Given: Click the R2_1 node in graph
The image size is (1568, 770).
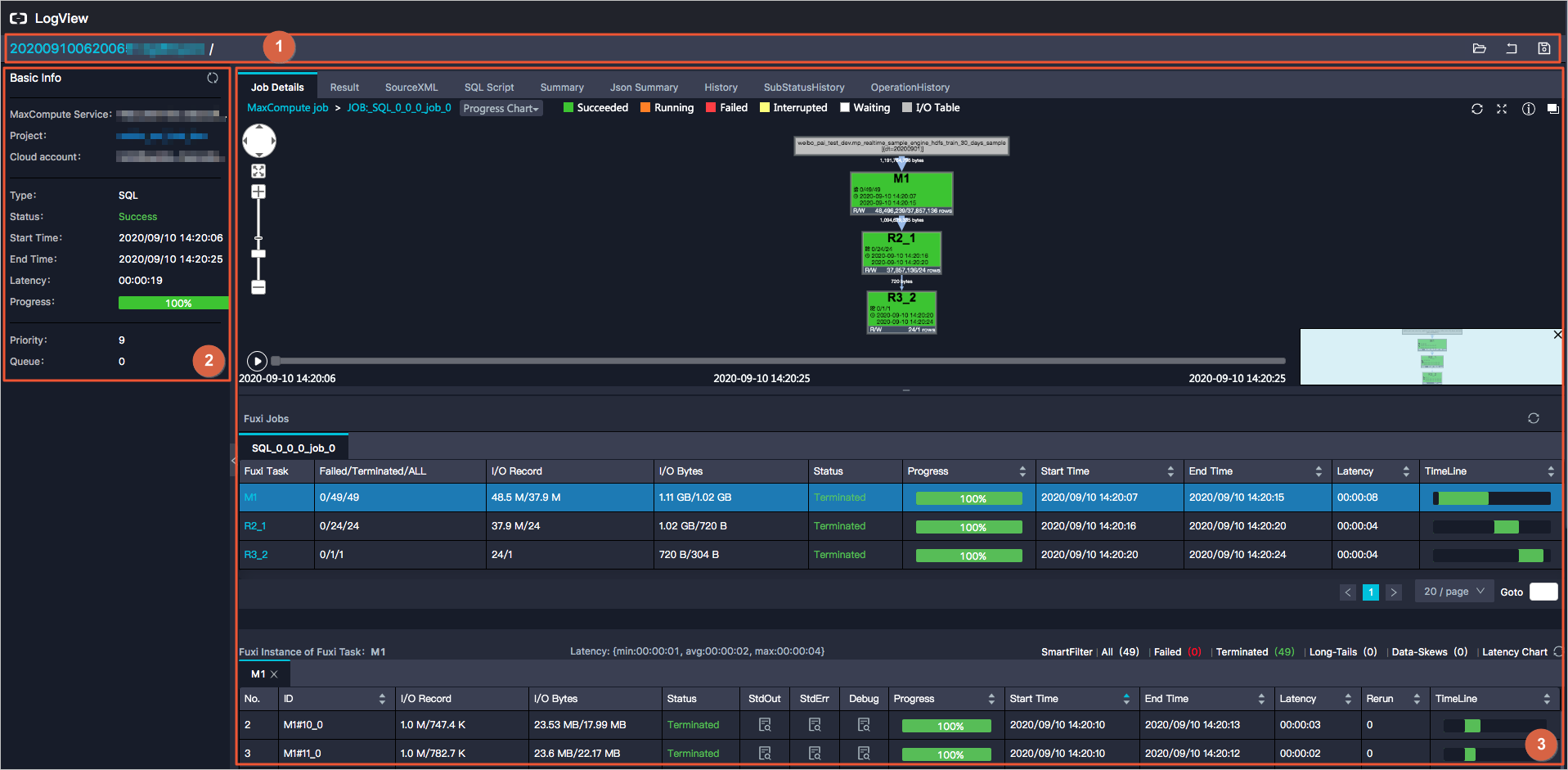Looking at the screenshot, I should [x=901, y=253].
